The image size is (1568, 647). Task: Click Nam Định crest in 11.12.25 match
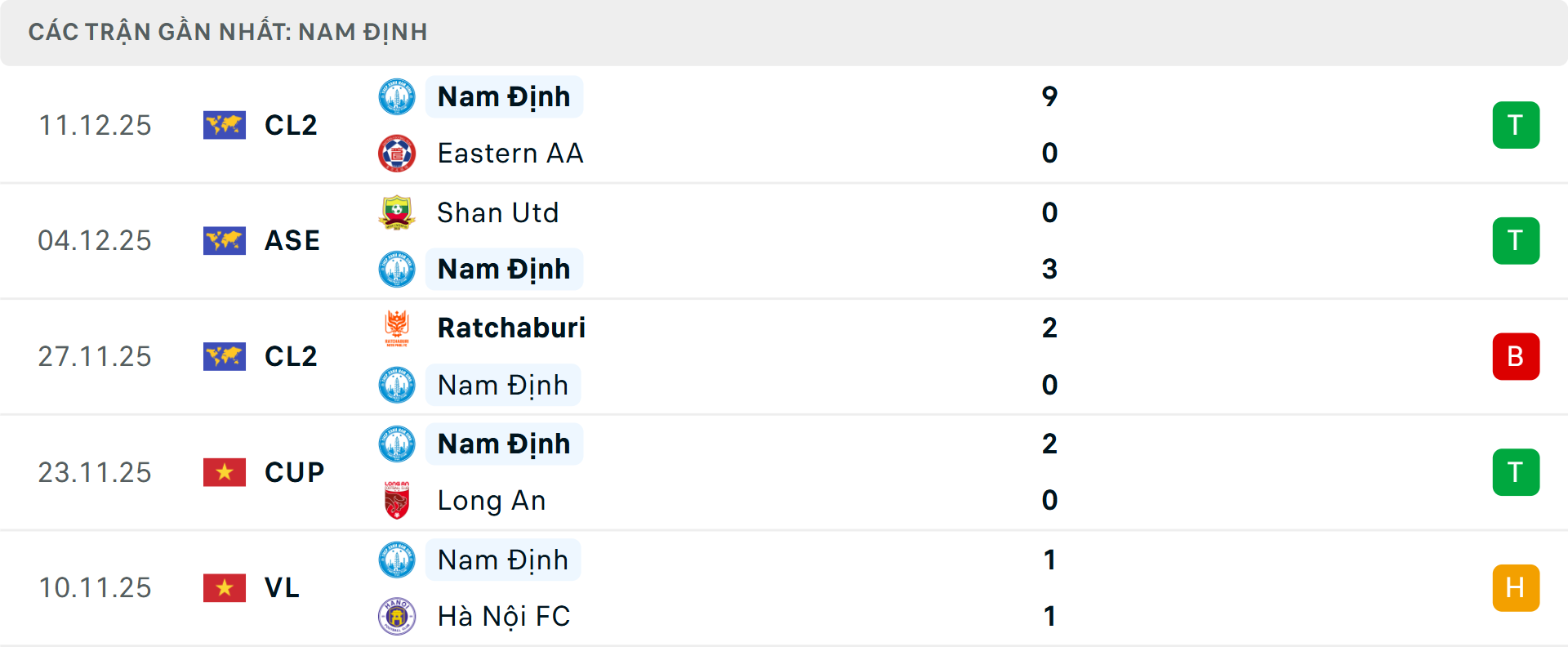tap(397, 96)
